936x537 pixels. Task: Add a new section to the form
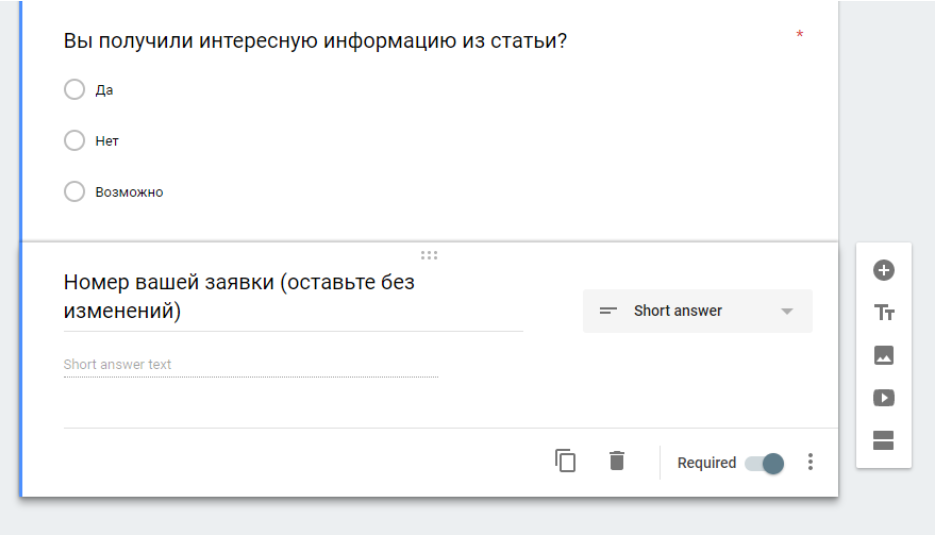coord(883,441)
